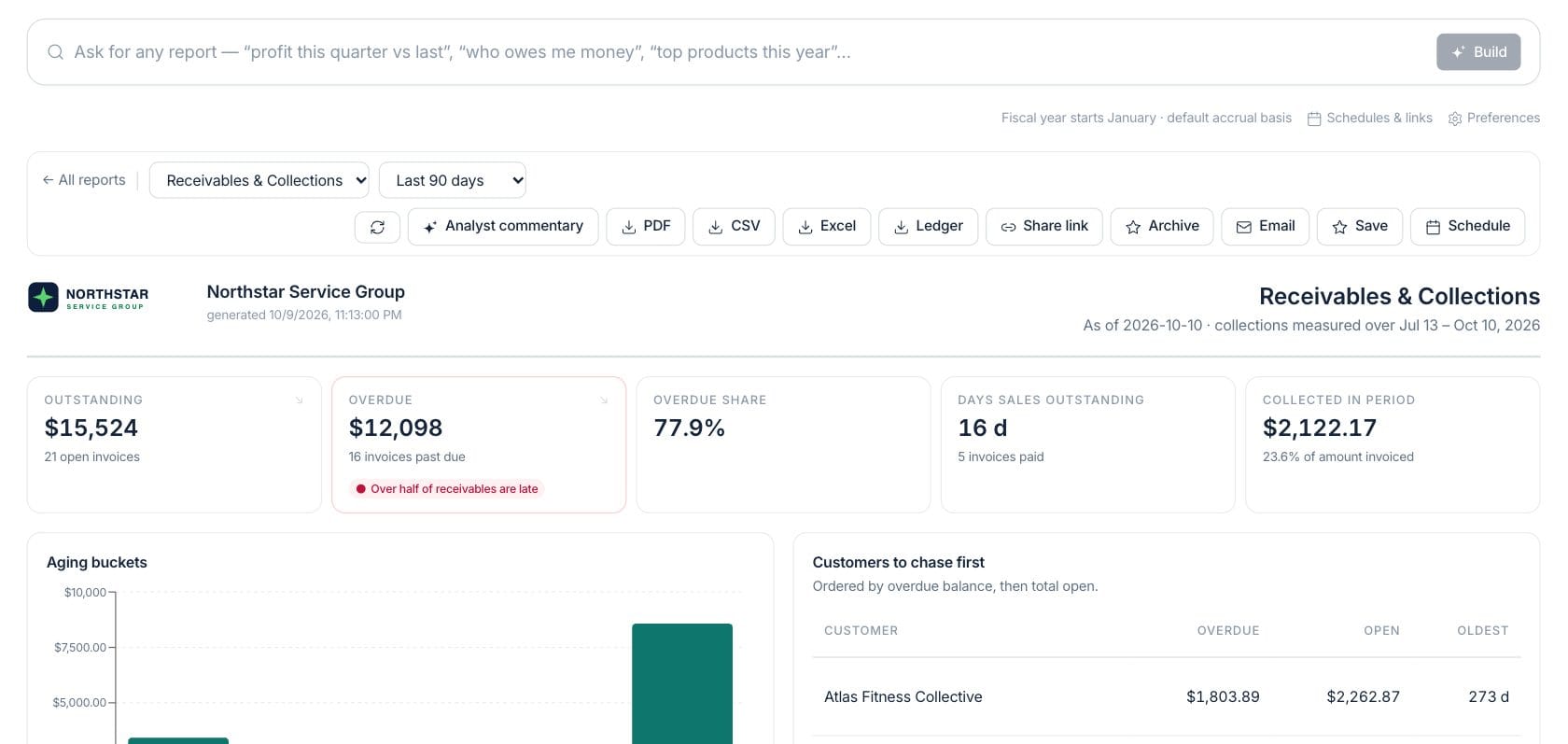Open the Overdue card's small arrow icon
Screen dimensions: 1568x744
point(604,400)
